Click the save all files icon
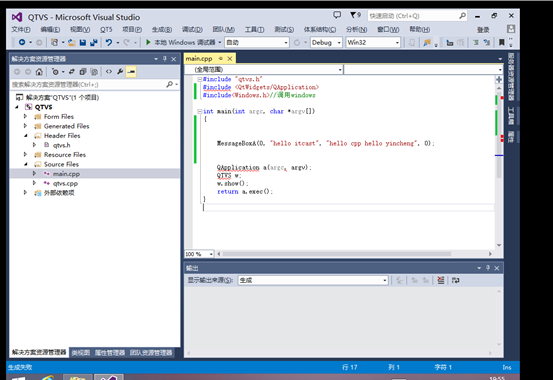This screenshot has height=380, width=553. (93, 42)
